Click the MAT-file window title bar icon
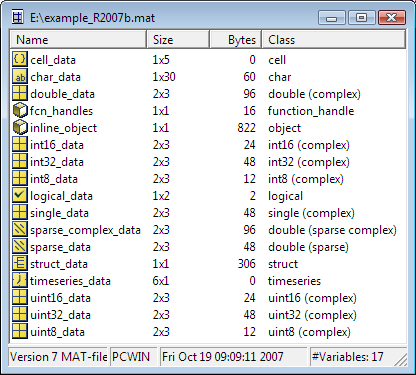 click(18, 17)
